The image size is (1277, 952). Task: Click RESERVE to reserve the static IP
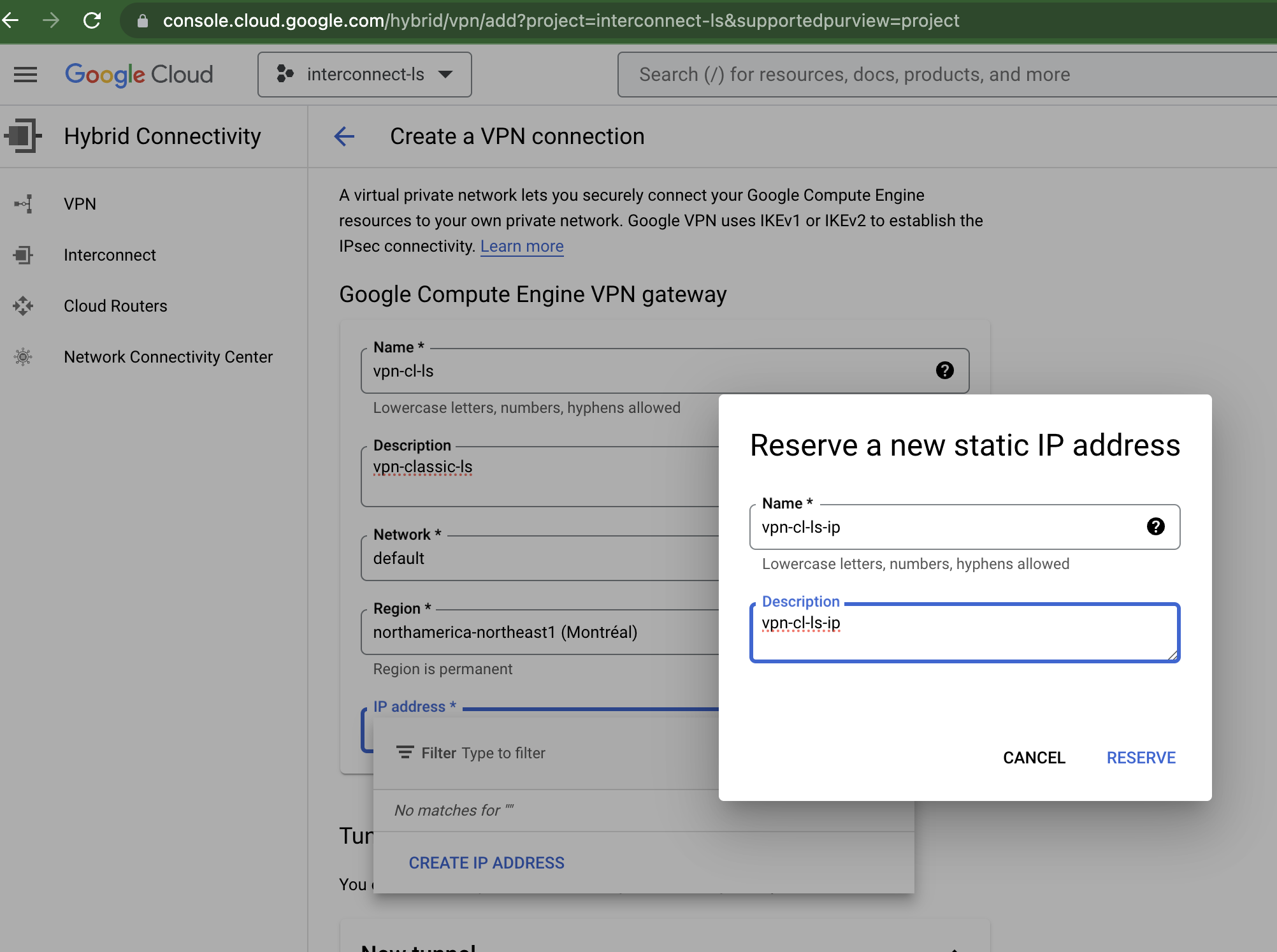[x=1140, y=758]
